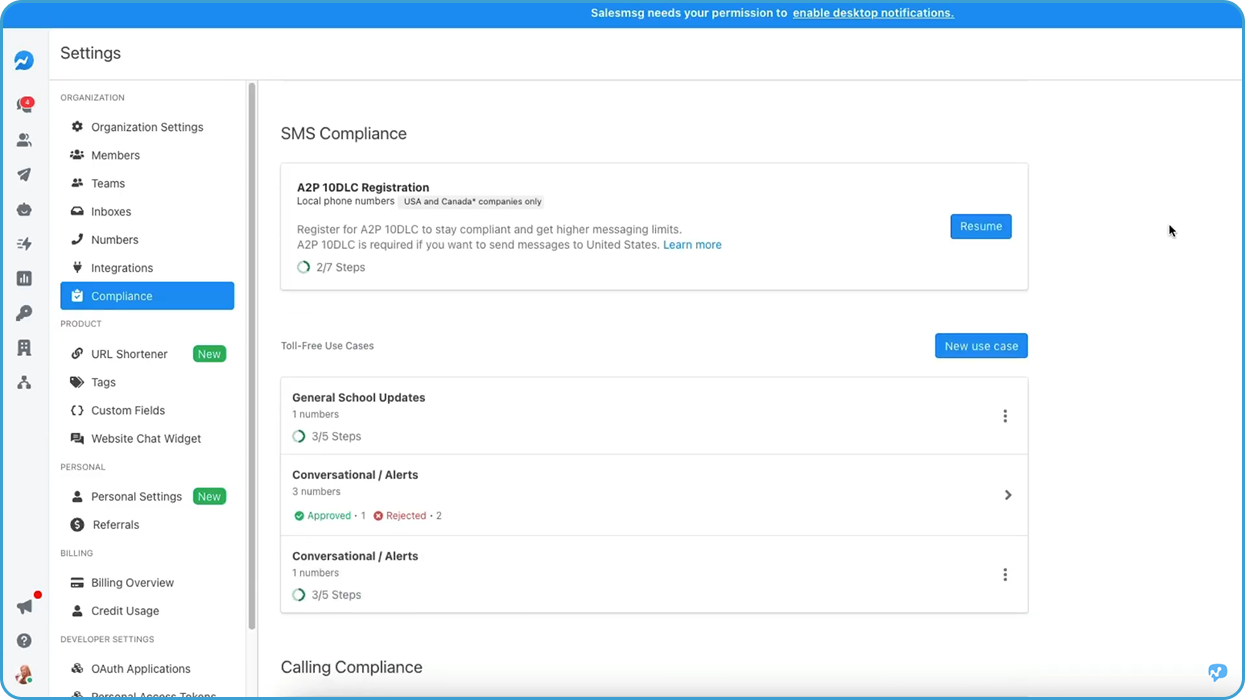The image size is (1245, 700).
Task: Enable desktop notifications from the banner
Action: pos(872,12)
